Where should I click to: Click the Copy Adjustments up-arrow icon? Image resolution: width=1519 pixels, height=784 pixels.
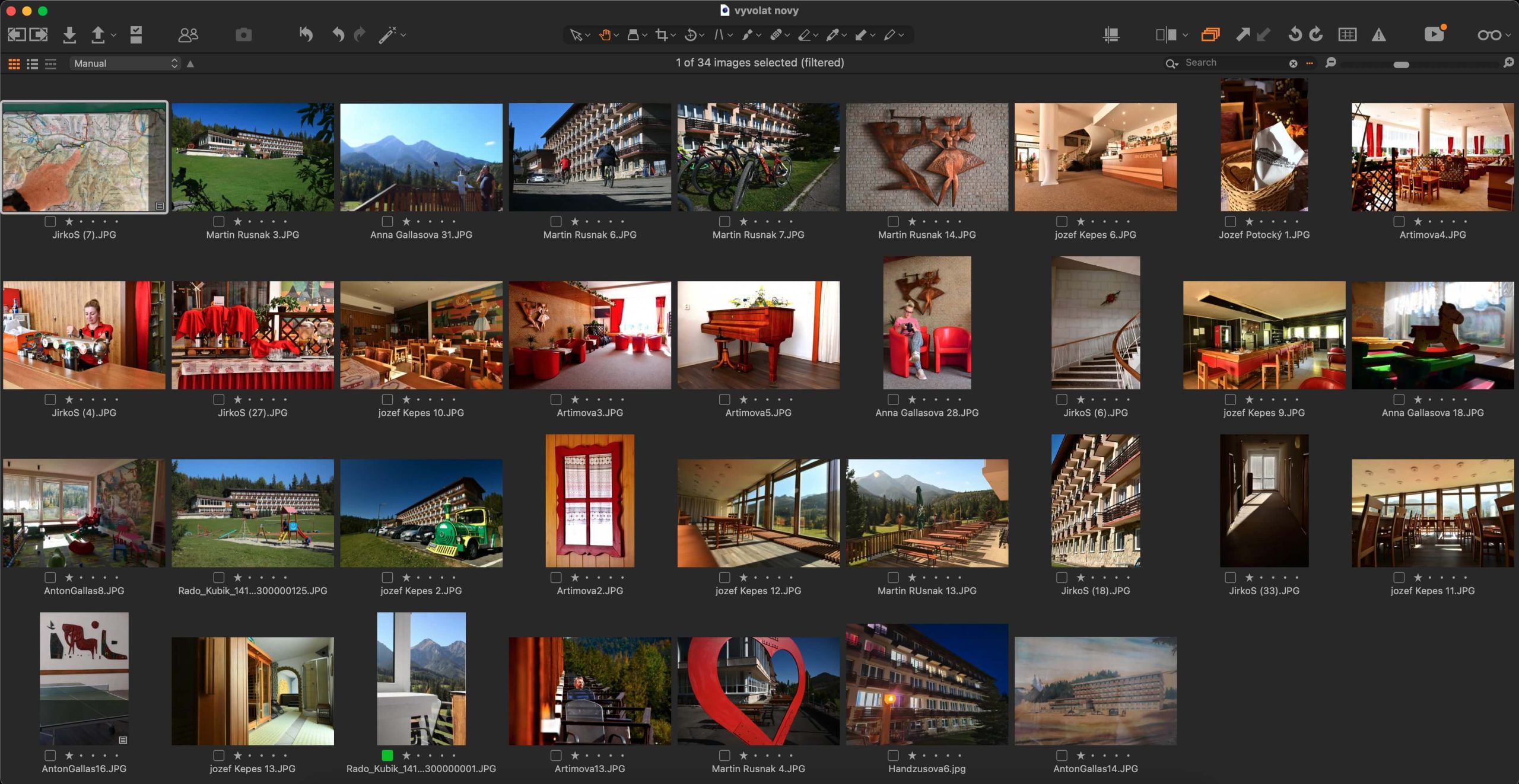click(x=1242, y=35)
